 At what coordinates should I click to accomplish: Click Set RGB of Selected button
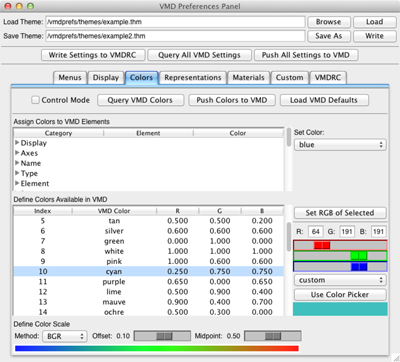(x=340, y=213)
